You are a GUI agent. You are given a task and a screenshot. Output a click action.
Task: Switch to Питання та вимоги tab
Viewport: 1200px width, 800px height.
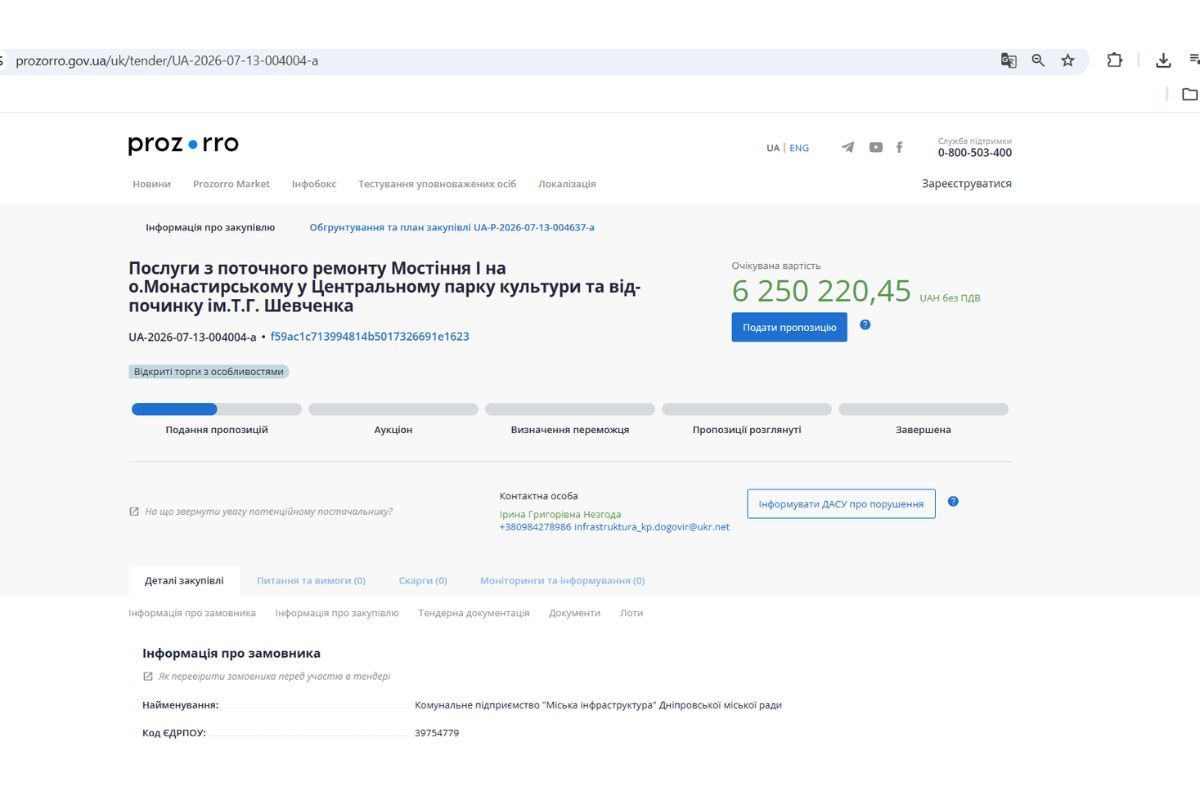311,580
